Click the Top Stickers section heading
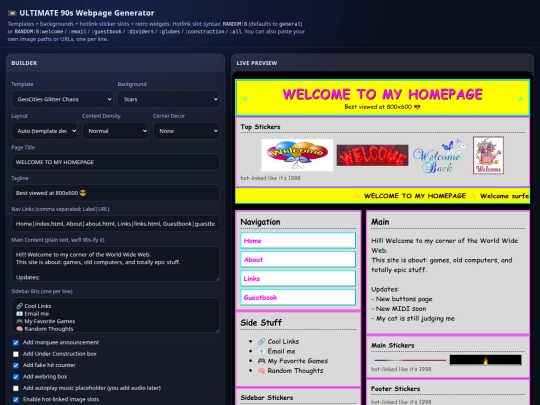Screen dimensions: 540x405 click(260, 127)
